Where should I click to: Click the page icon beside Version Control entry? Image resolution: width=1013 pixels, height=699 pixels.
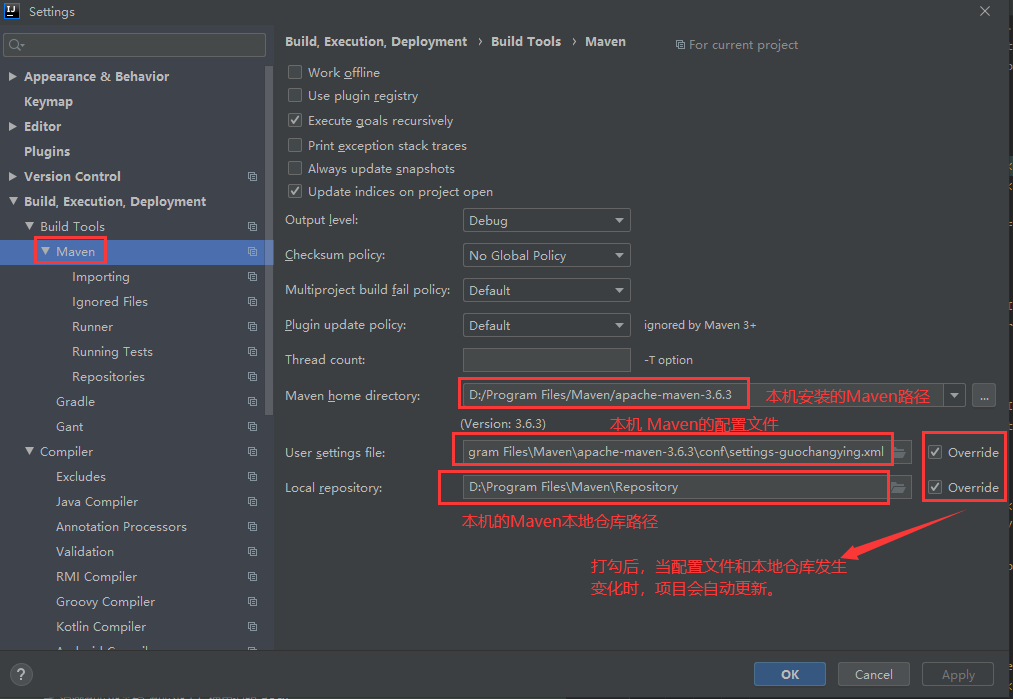[253, 176]
